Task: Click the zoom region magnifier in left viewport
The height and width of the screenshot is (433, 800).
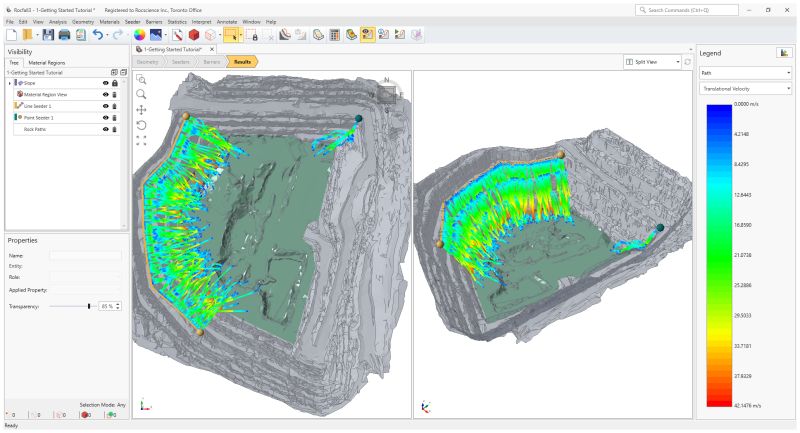Action: (141, 80)
